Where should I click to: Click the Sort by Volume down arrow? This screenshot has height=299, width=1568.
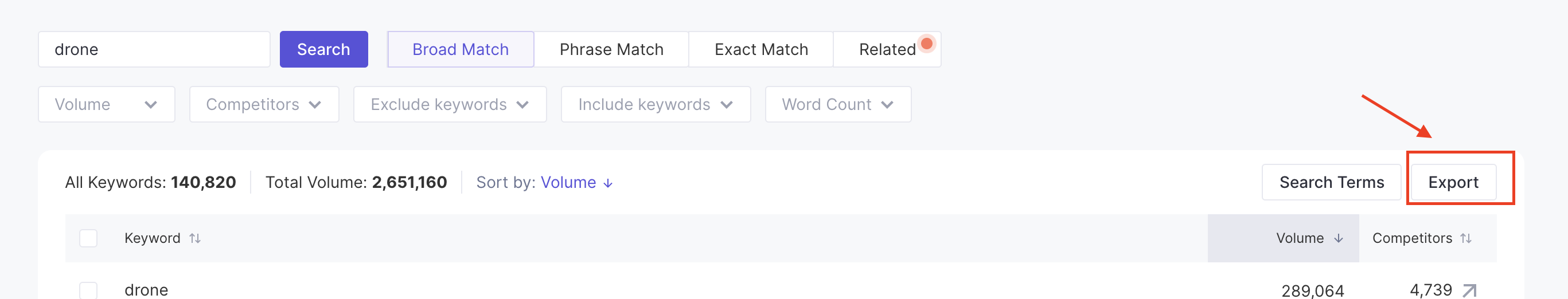[607, 183]
